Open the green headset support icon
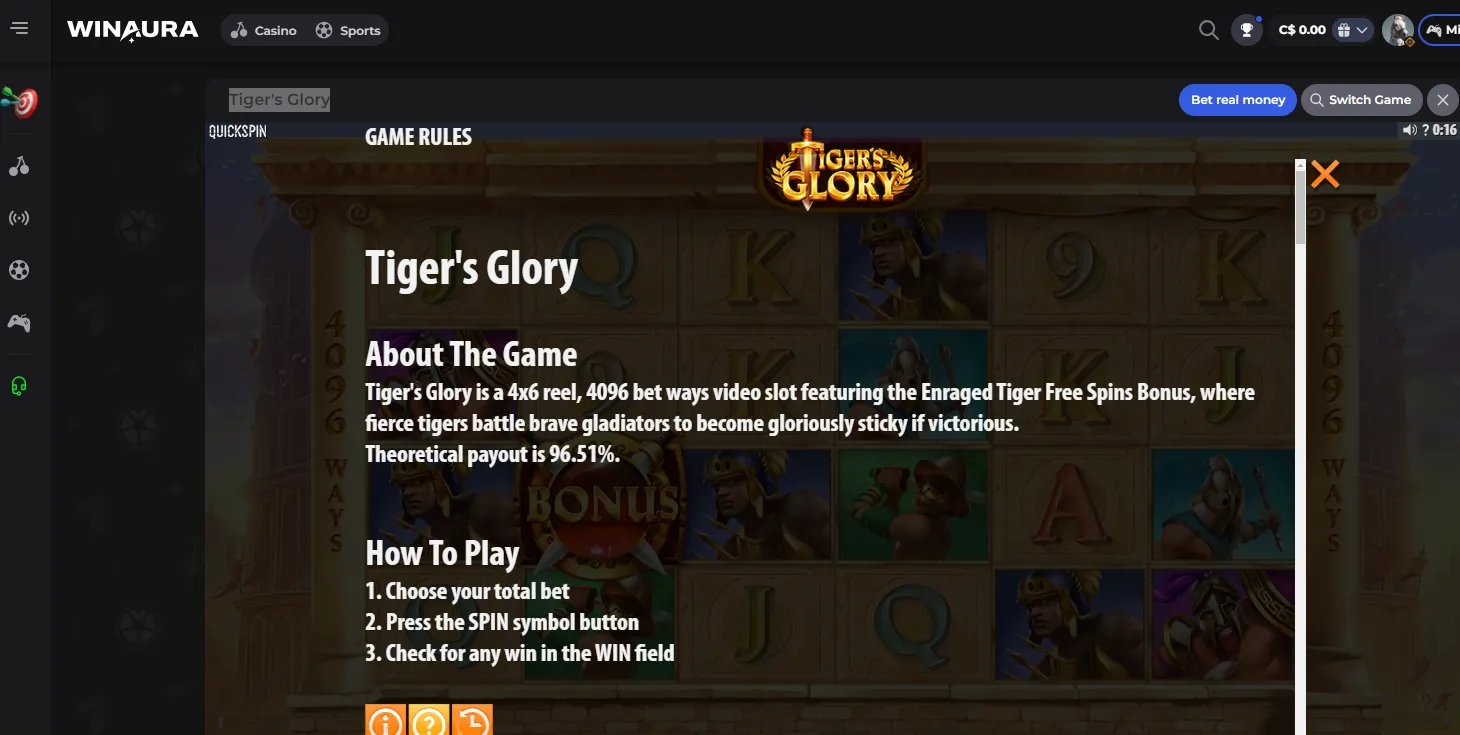Screen dimensions: 1460x735 (x=19, y=386)
